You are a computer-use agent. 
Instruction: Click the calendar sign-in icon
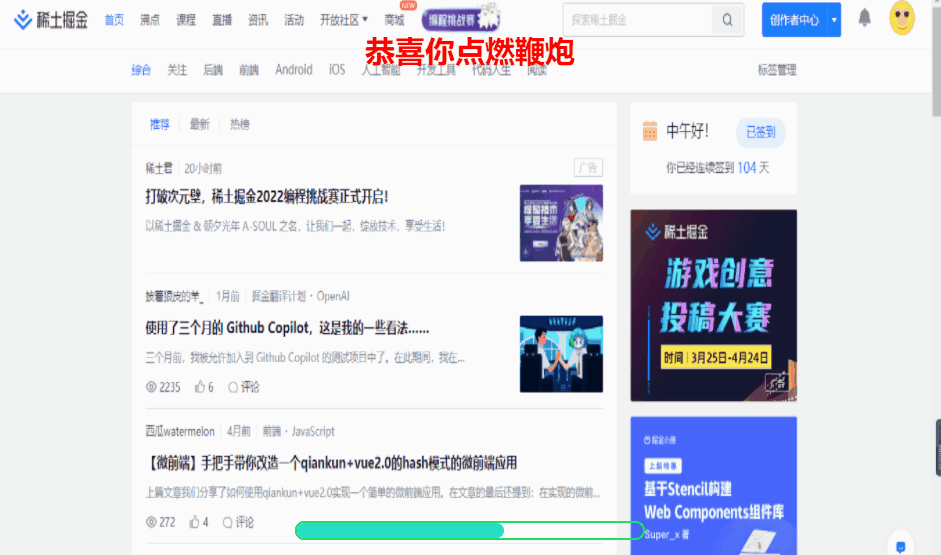650,131
